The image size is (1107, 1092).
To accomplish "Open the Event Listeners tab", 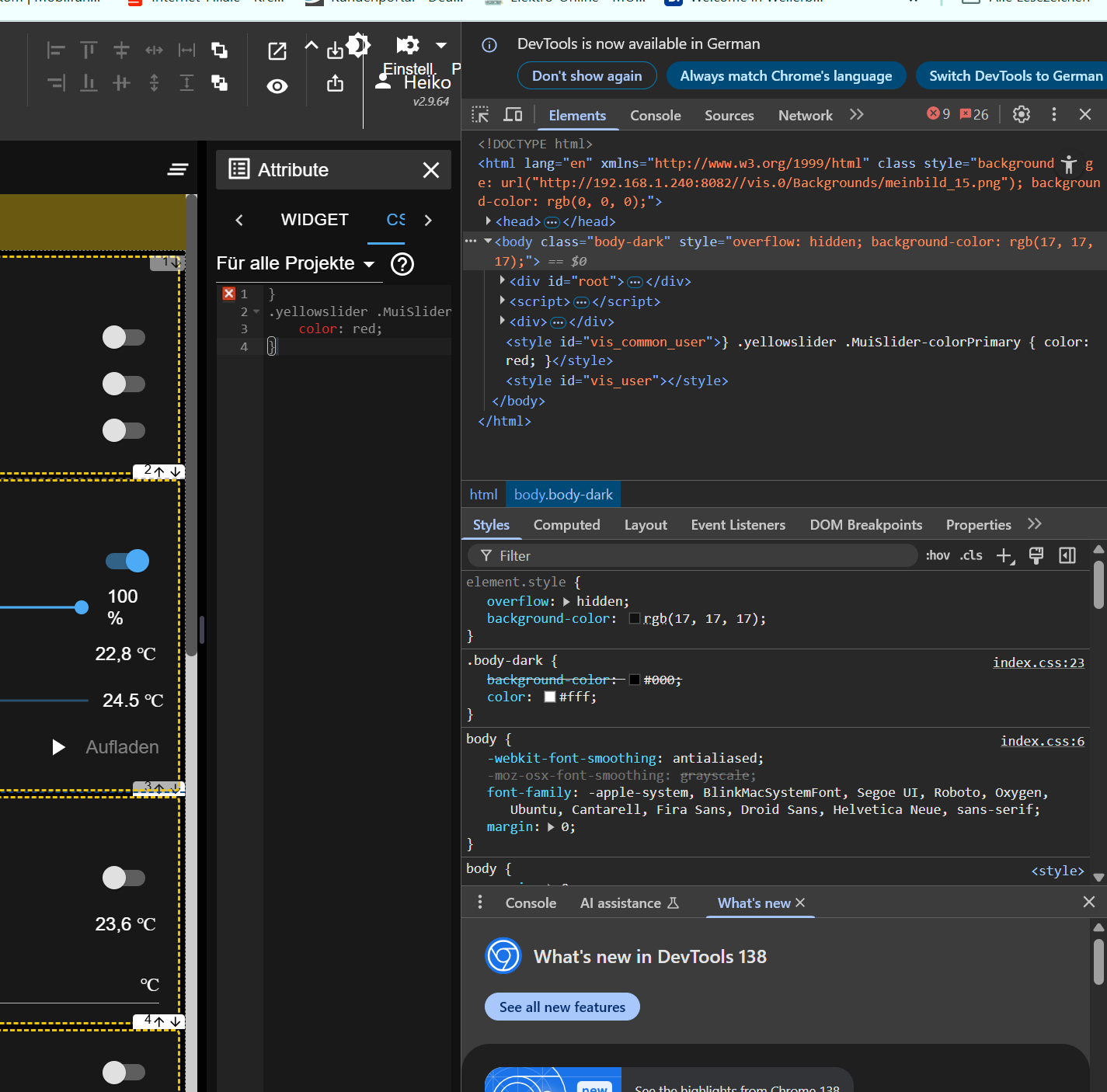I will click(x=738, y=525).
